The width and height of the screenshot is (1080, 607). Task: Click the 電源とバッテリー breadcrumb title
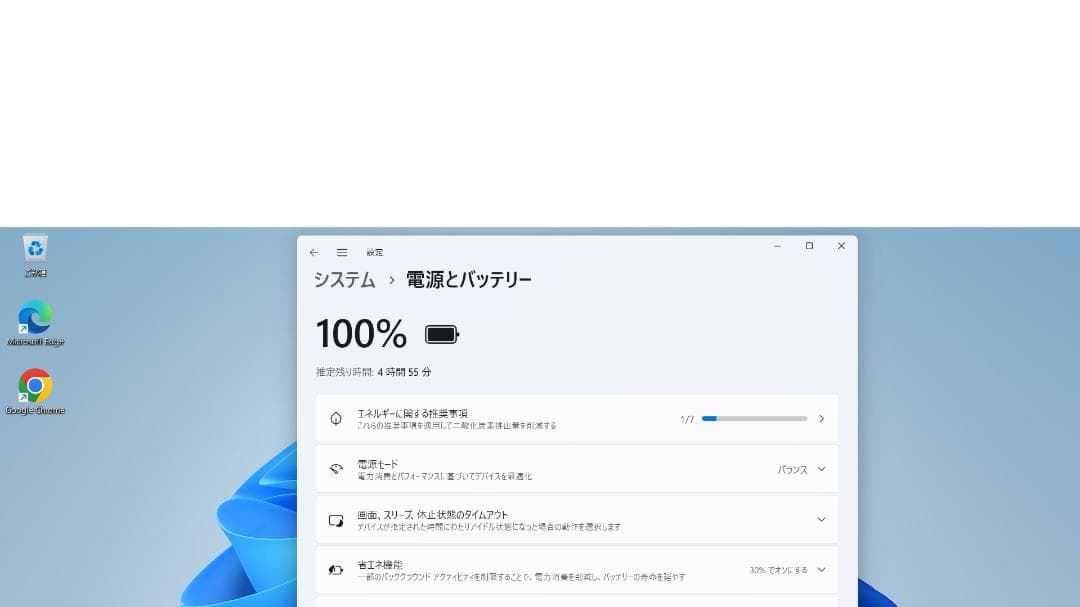click(468, 280)
